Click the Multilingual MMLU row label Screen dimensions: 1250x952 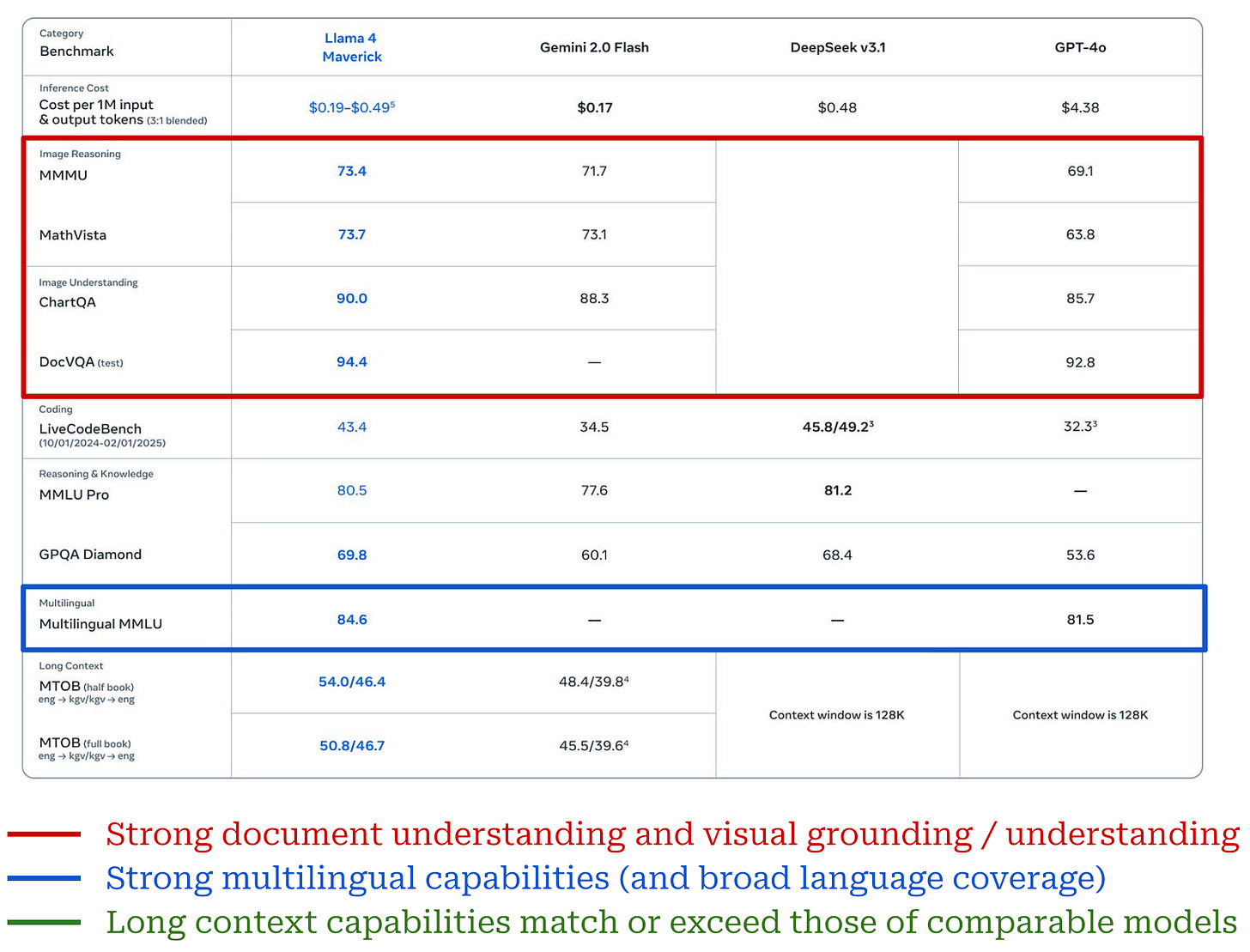(x=100, y=624)
